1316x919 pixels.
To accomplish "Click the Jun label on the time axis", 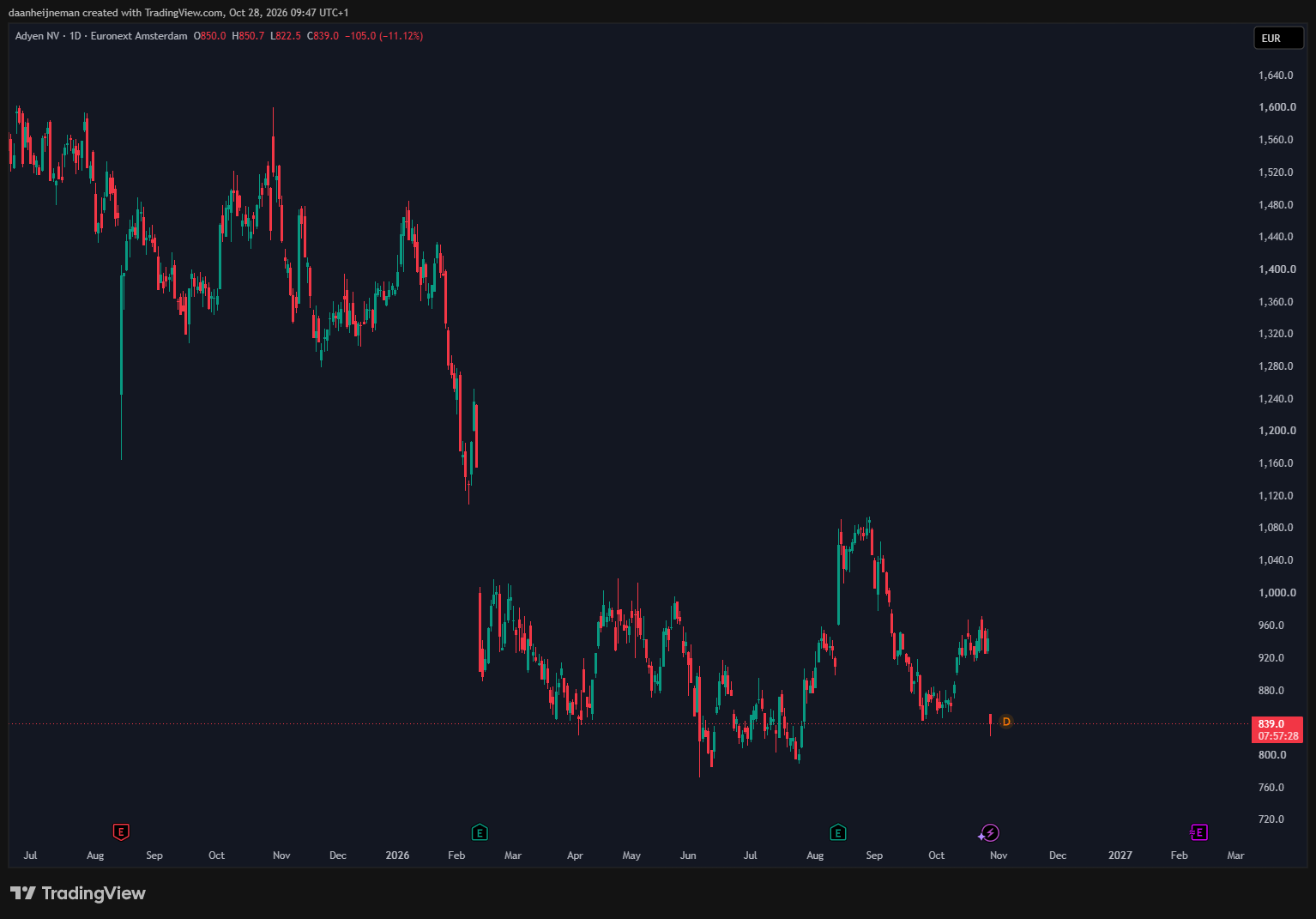I will 688,856.
